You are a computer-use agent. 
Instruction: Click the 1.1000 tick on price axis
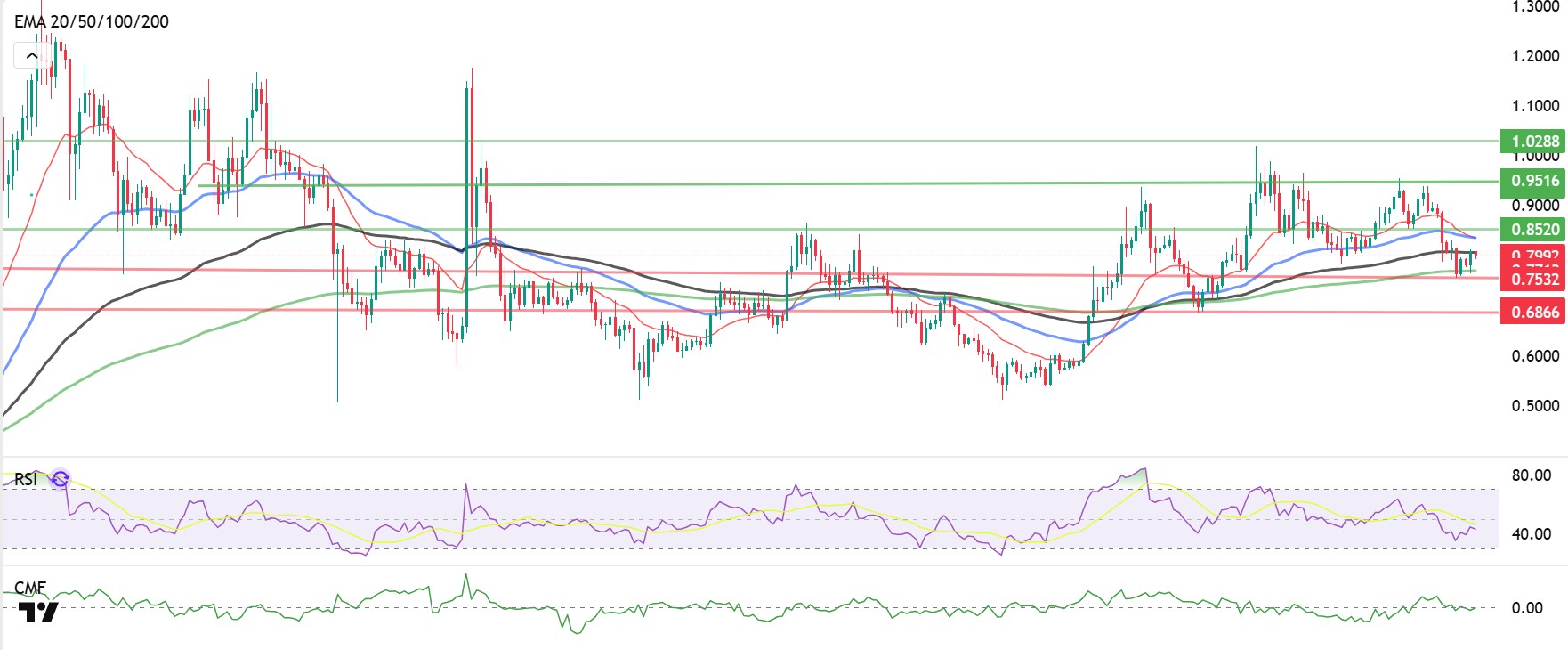click(1535, 105)
